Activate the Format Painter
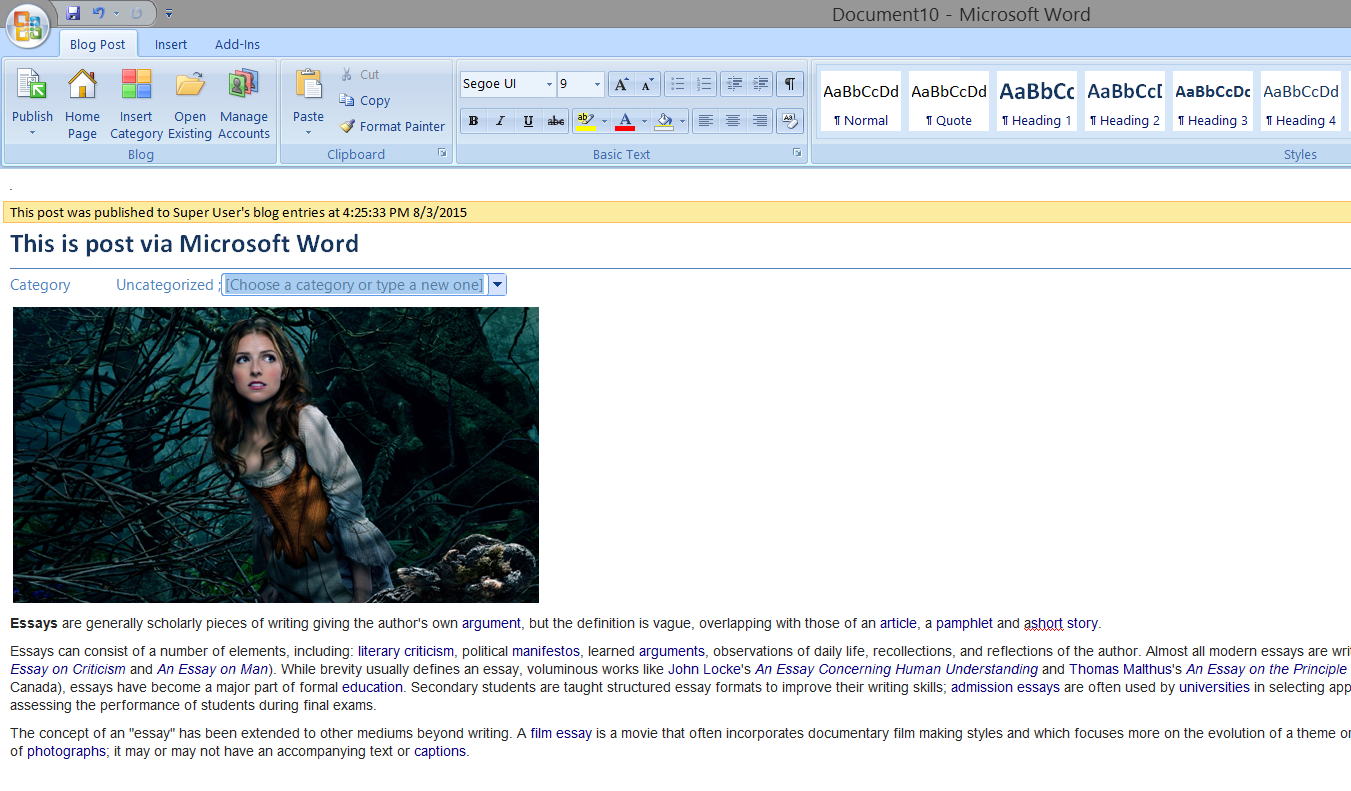This screenshot has width=1351, height=791. pyautogui.click(x=392, y=126)
